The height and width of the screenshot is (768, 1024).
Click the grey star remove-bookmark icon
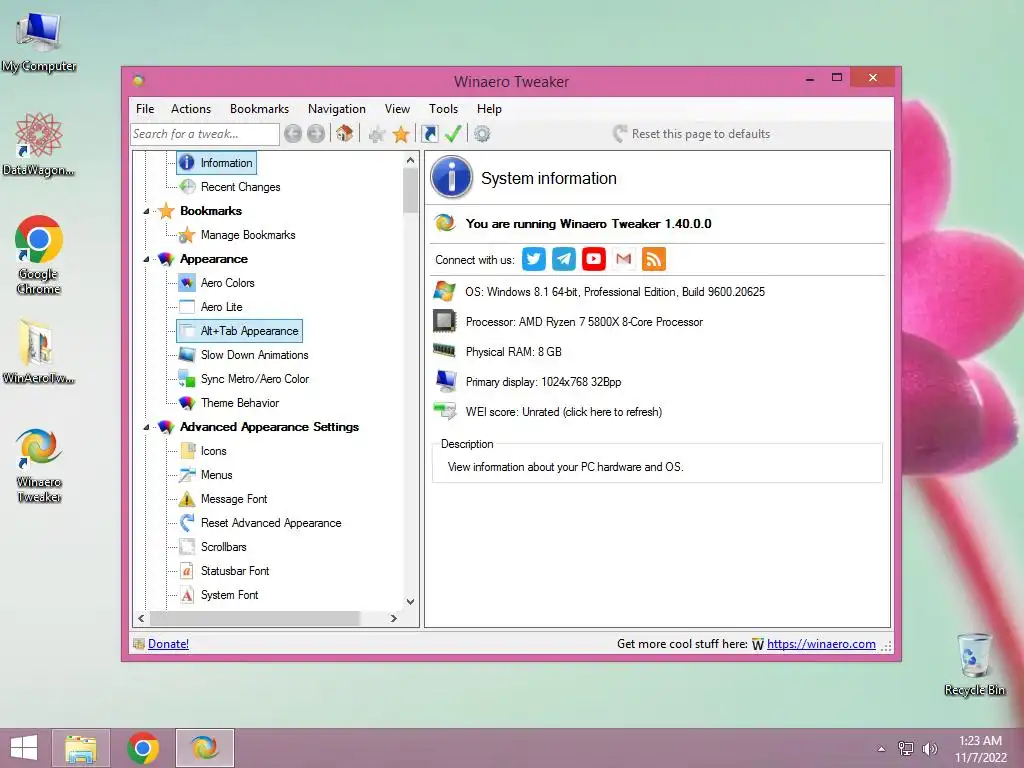pos(377,135)
